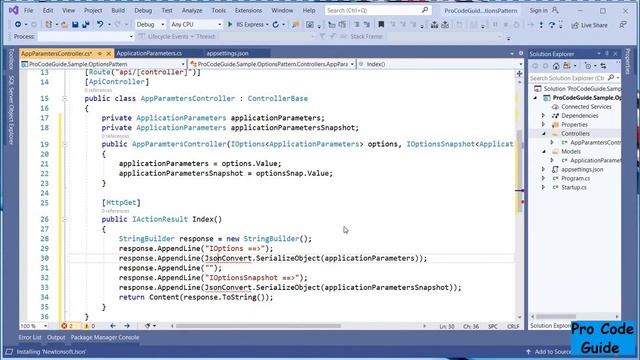
Task: Click the magnifier icon in title search box
Action: (x=425, y=10)
